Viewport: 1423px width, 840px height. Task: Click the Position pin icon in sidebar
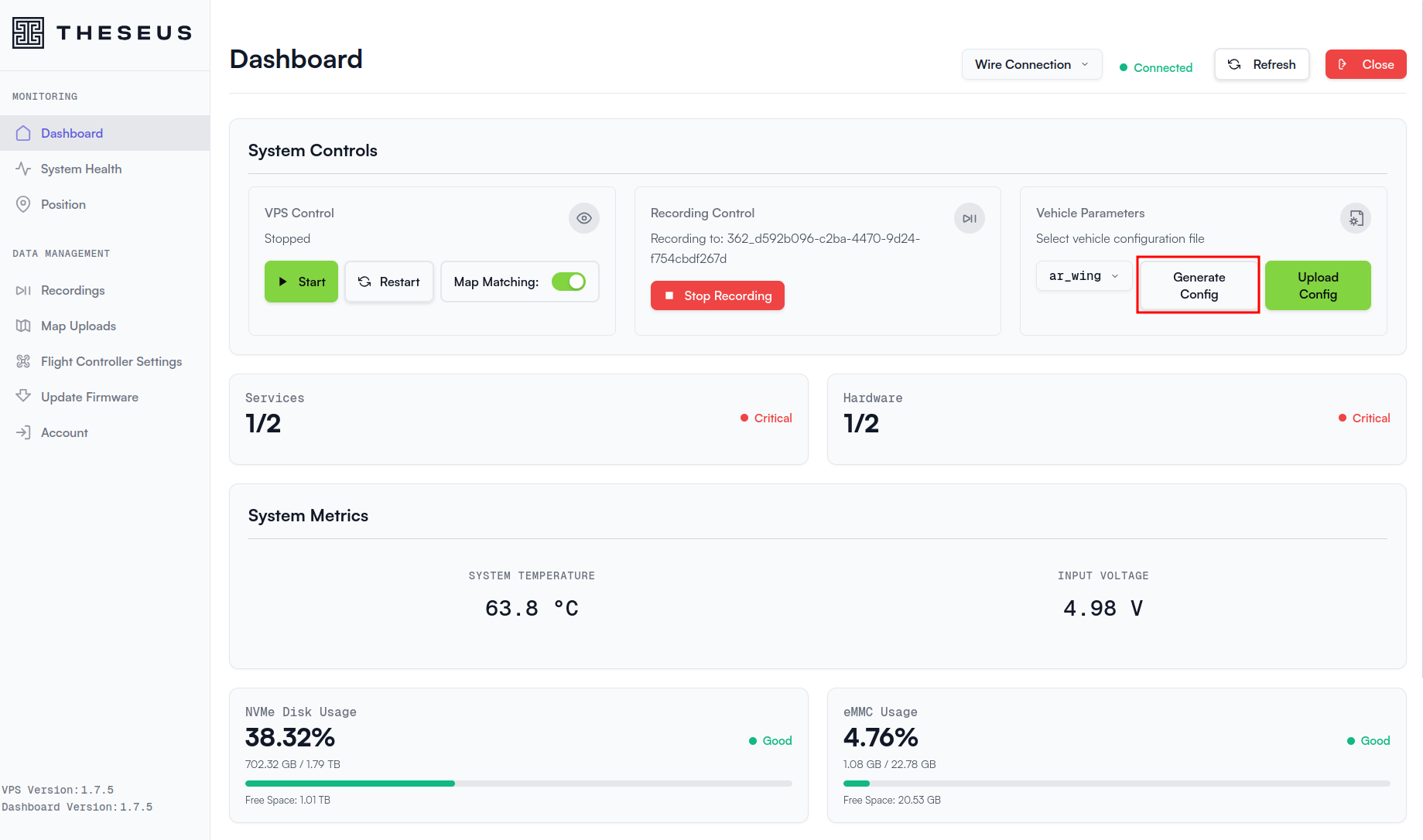pyautogui.click(x=23, y=204)
